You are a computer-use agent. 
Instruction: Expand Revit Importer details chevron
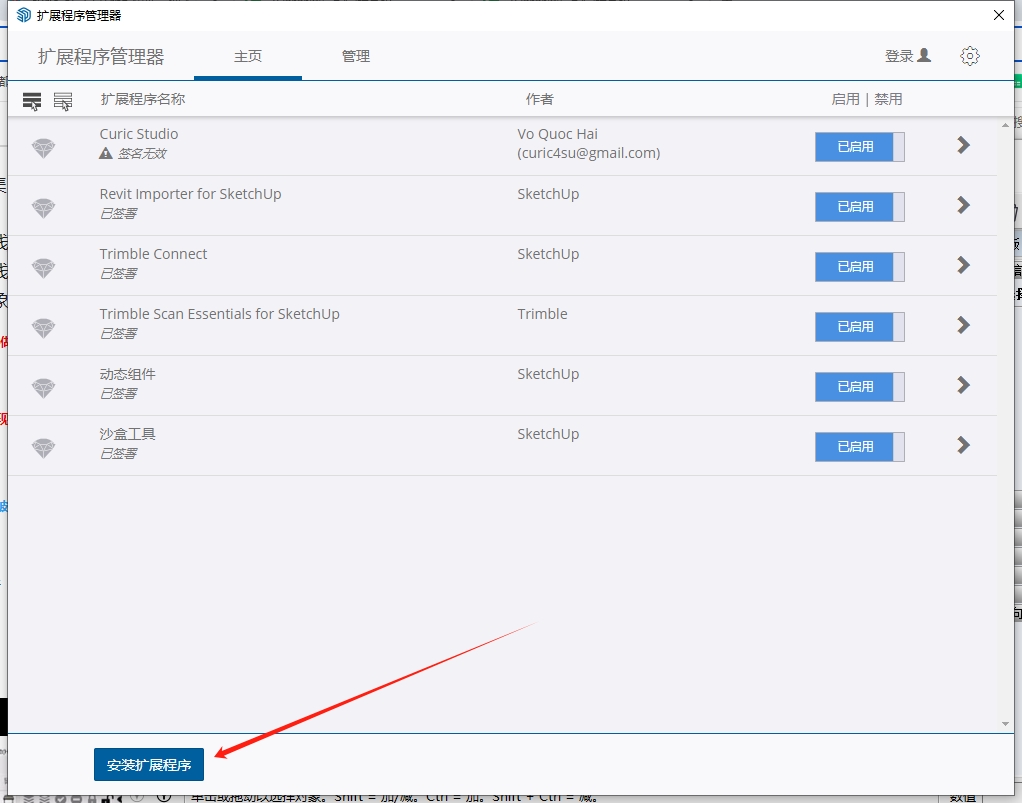pyautogui.click(x=963, y=205)
